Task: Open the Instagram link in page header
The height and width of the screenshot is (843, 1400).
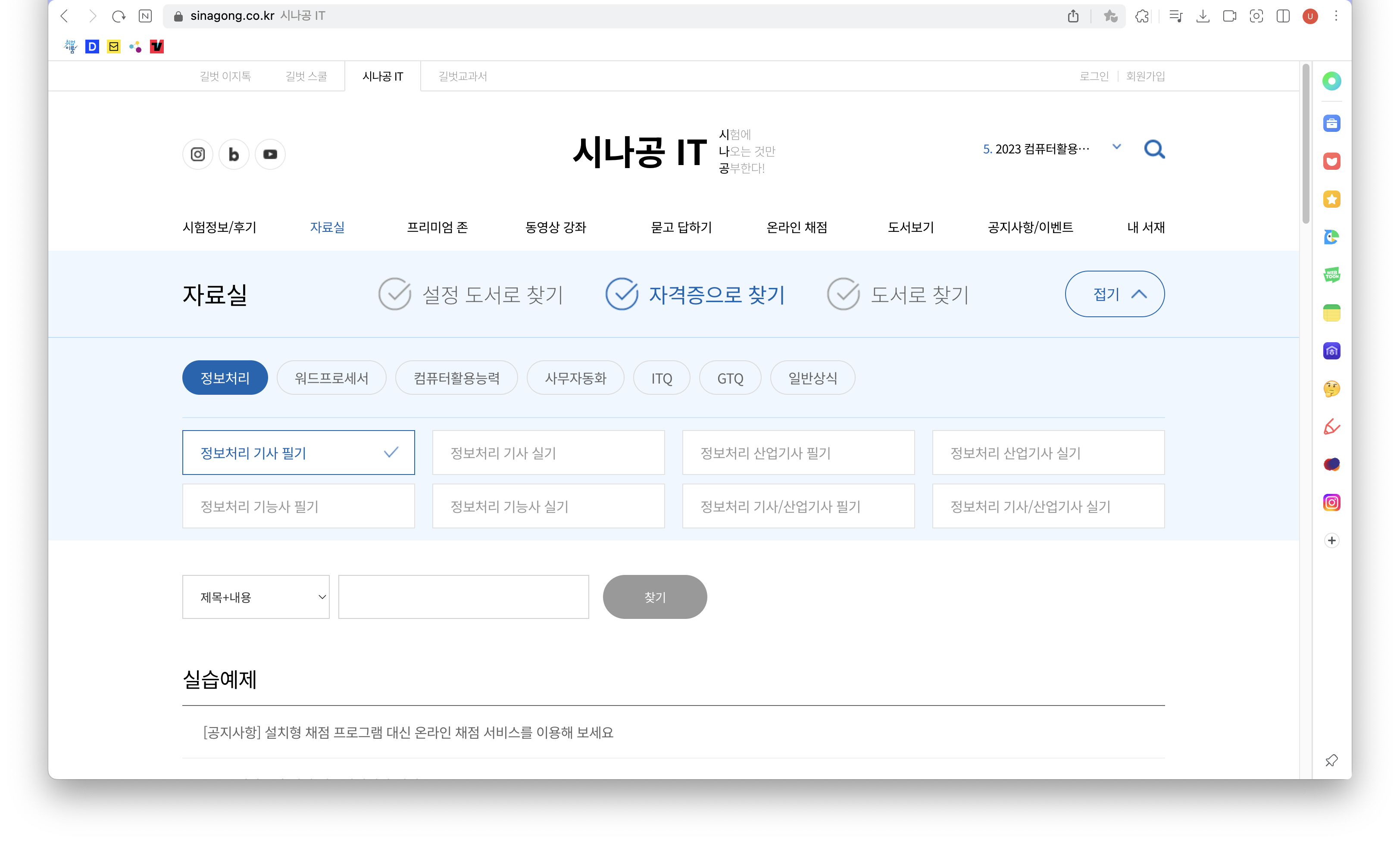Action: [197, 155]
